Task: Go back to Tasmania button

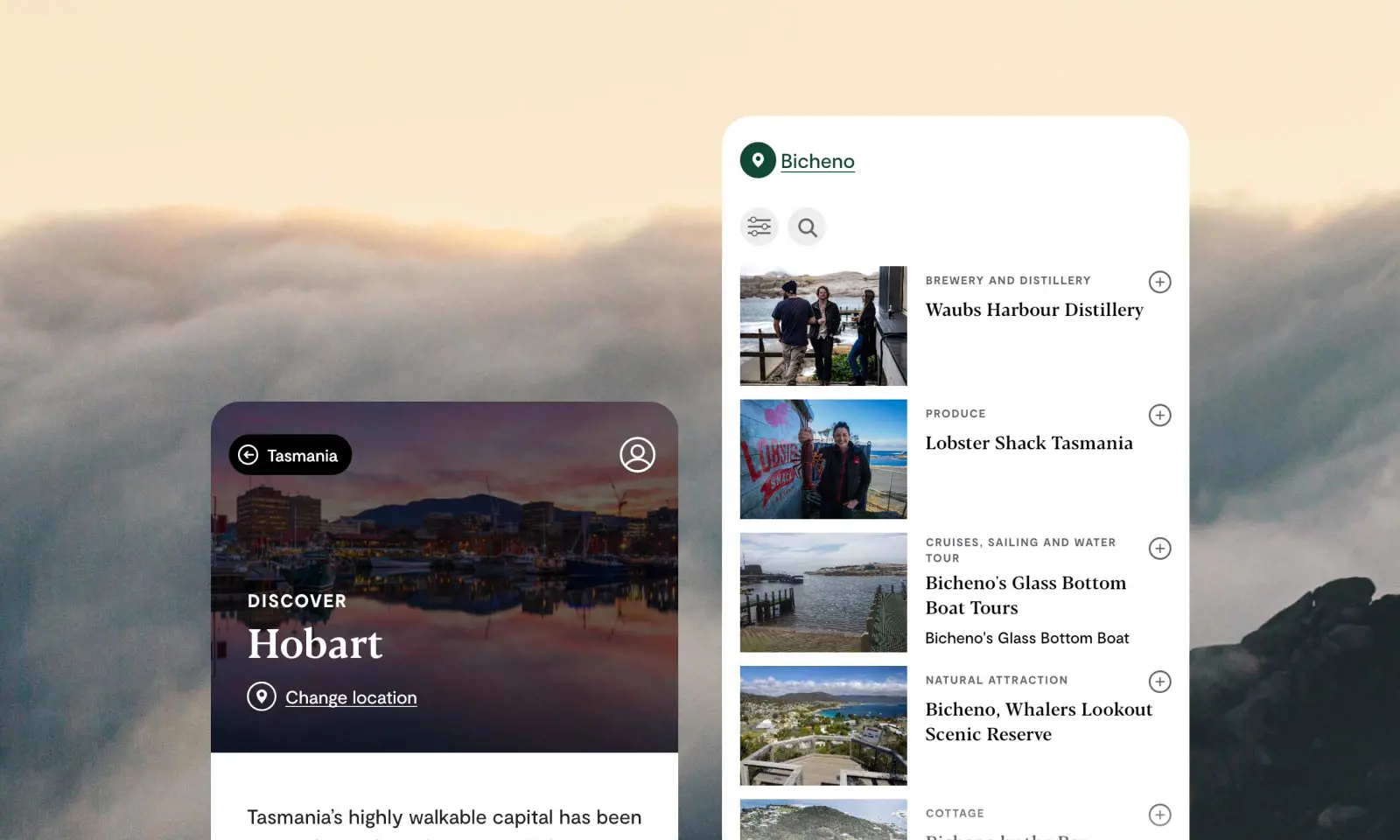Action: coord(290,455)
